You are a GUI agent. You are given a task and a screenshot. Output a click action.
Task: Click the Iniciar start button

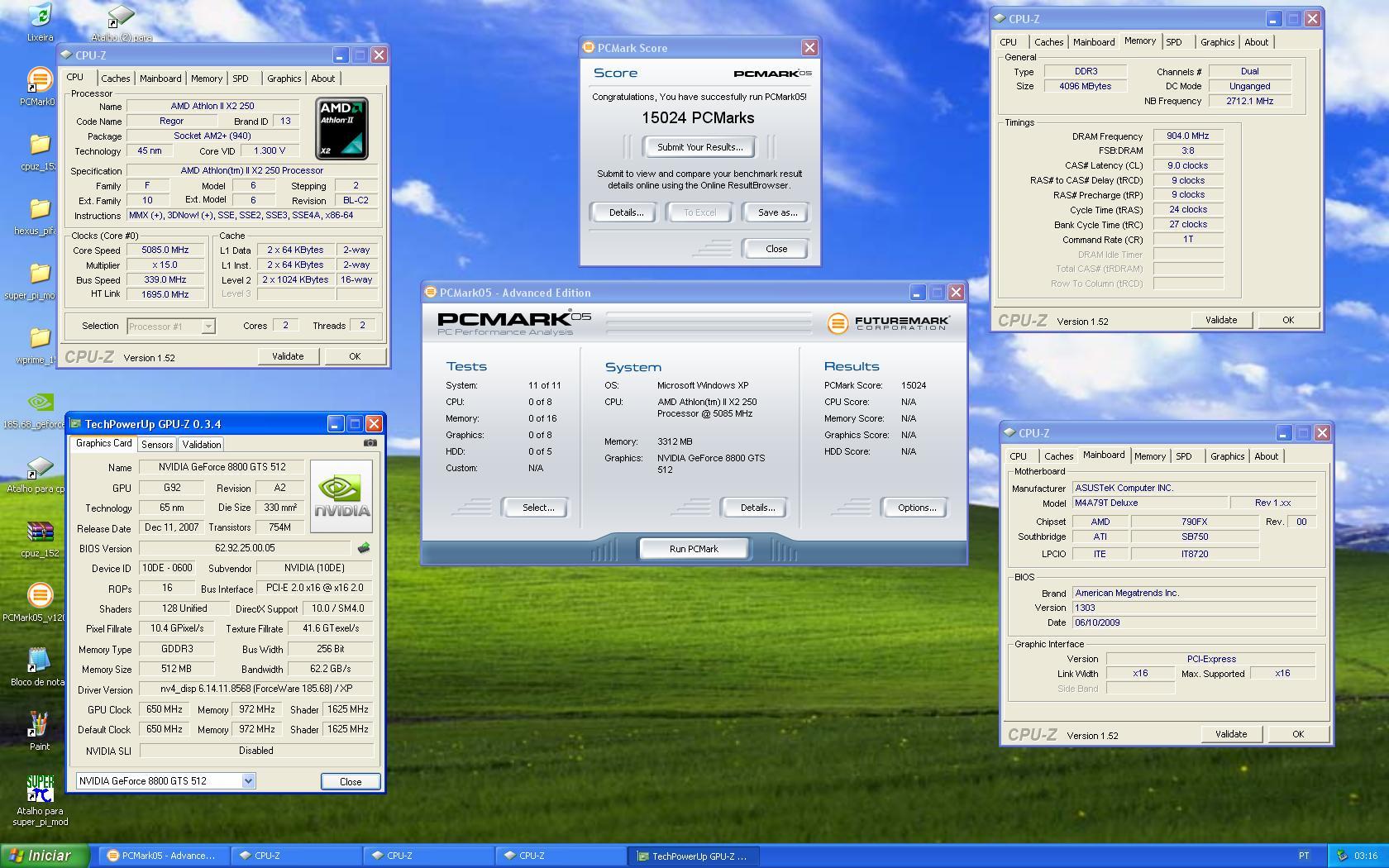[46, 856]
